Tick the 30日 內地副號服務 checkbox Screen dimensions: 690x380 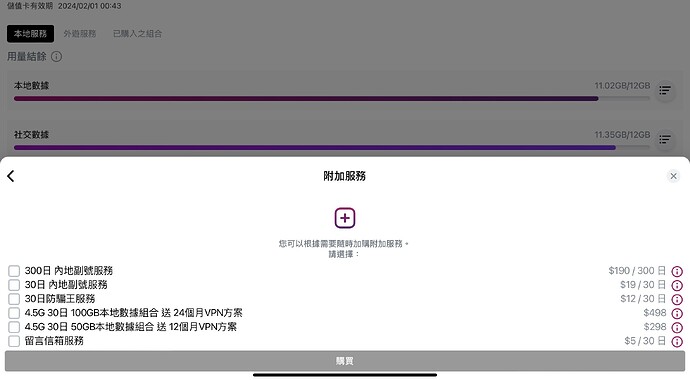(x=14, y=285)
